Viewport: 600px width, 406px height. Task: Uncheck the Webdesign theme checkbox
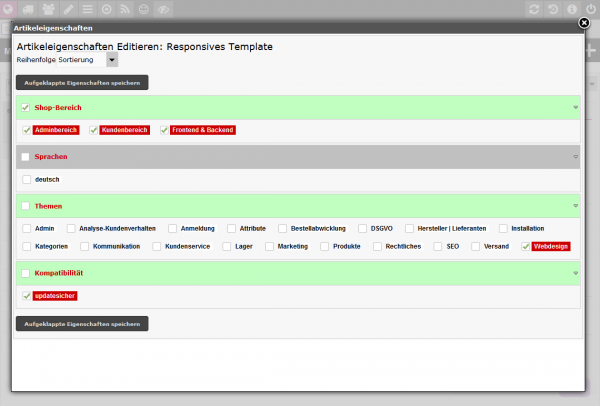click(x=526, y=246)
